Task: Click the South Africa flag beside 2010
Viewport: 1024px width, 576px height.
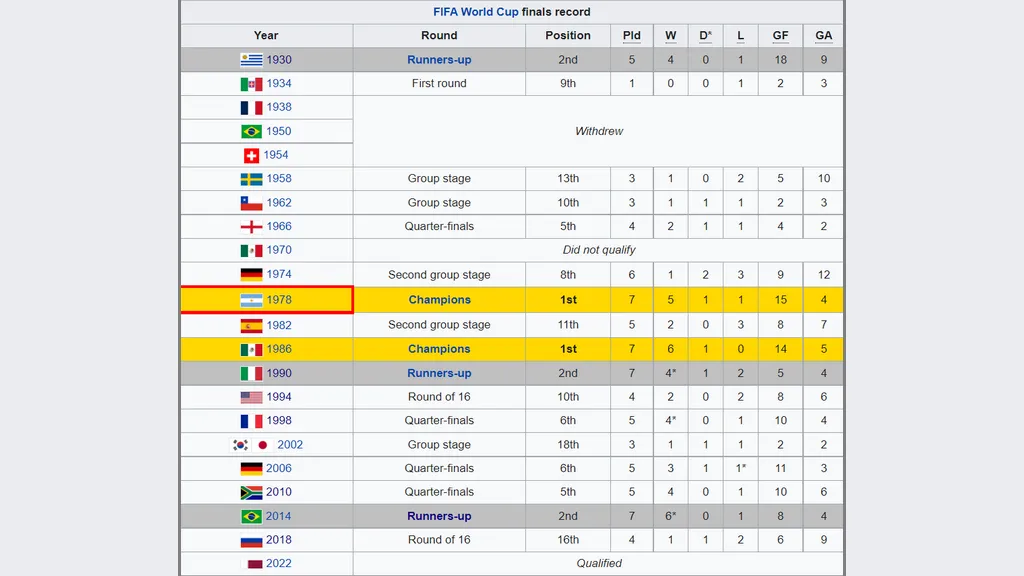Action: 251,493
